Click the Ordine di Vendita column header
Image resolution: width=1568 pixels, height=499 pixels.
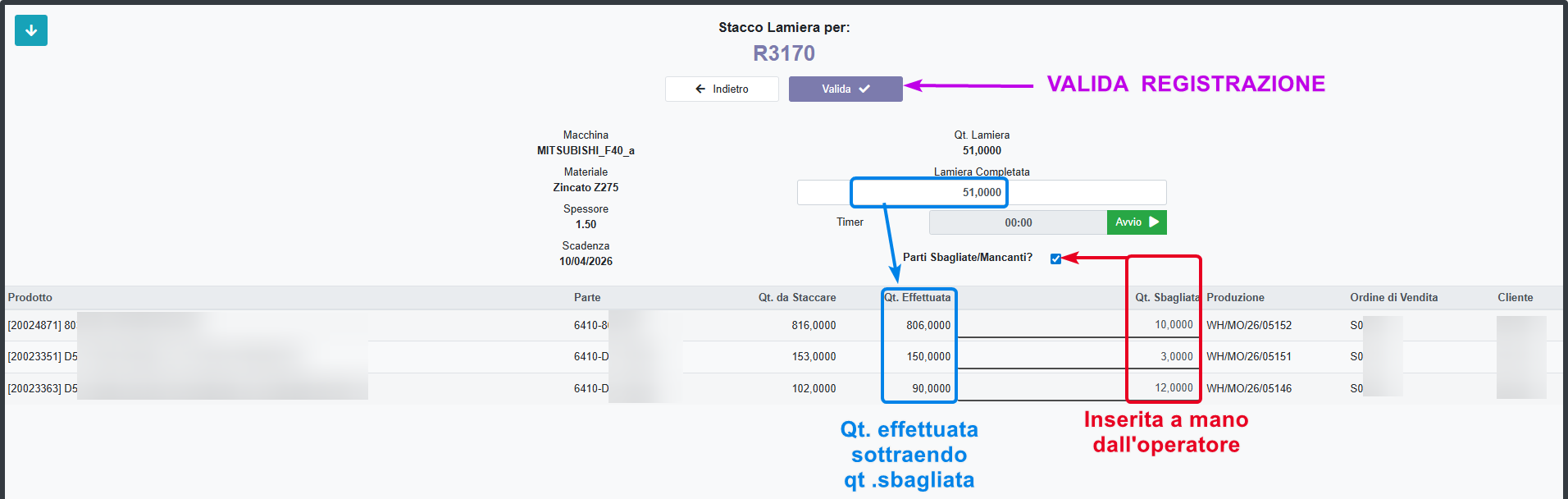pyautogui.click(x=1393, y=298)
